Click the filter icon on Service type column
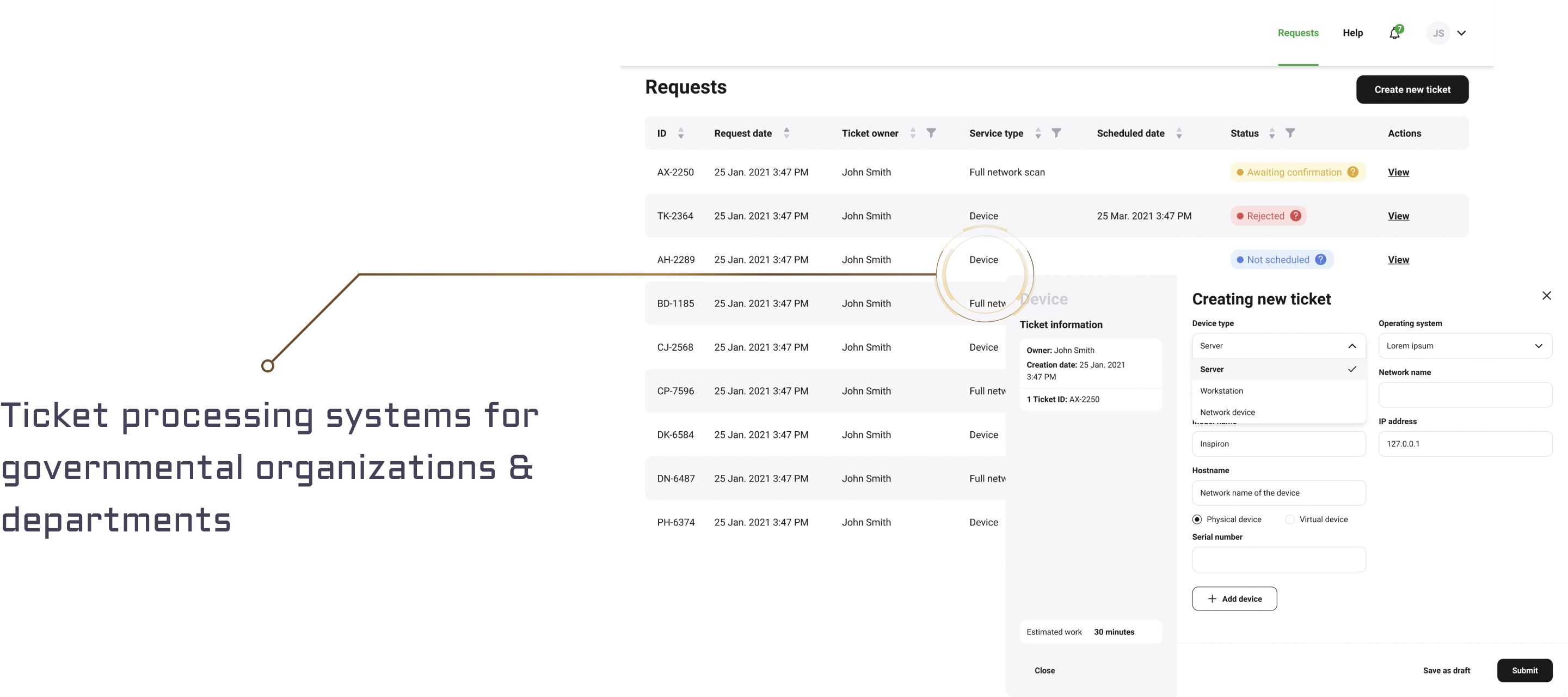1568x697 pixels. pyautogui.click(x=1057, y=133)
